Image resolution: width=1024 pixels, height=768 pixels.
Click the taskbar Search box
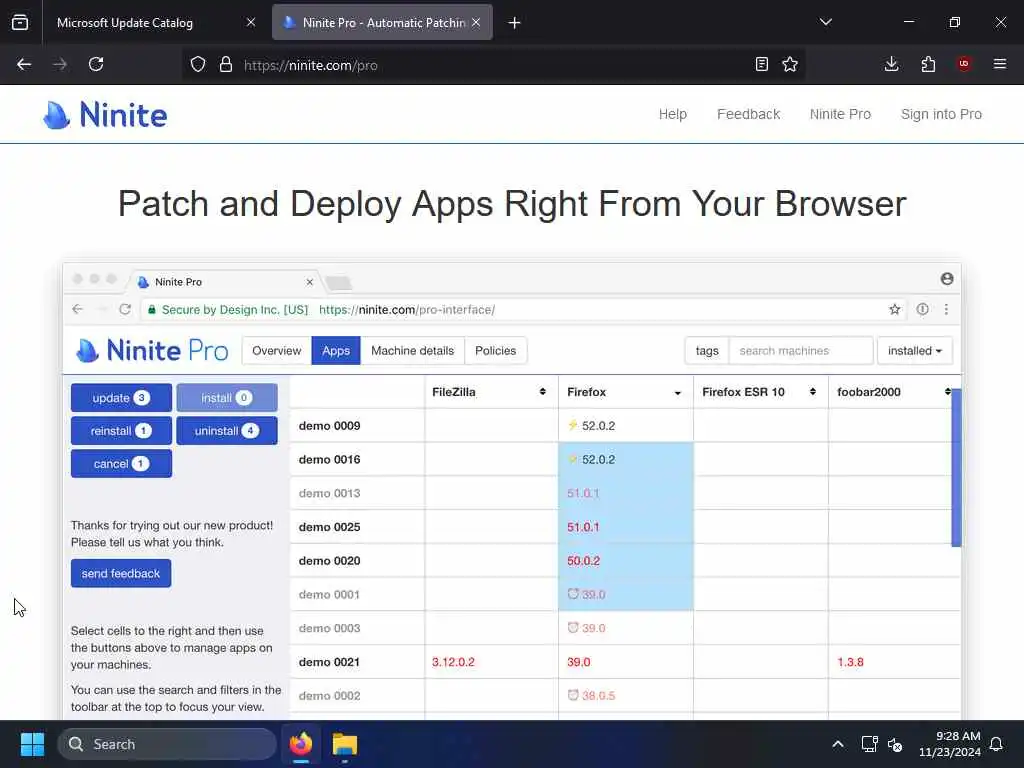(x=167, y=744)
